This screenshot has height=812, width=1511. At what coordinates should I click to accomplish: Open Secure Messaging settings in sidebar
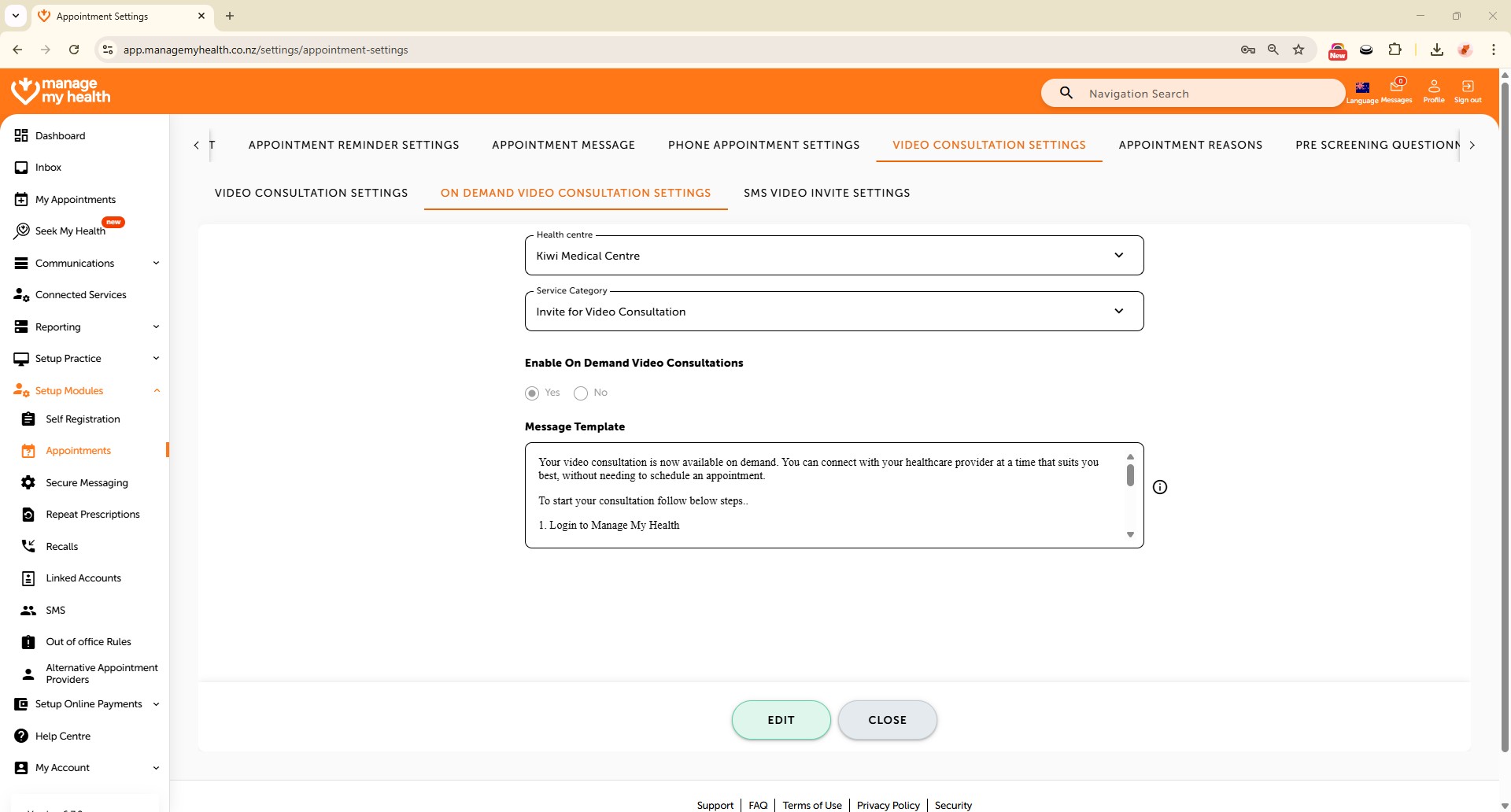point(87,482)
